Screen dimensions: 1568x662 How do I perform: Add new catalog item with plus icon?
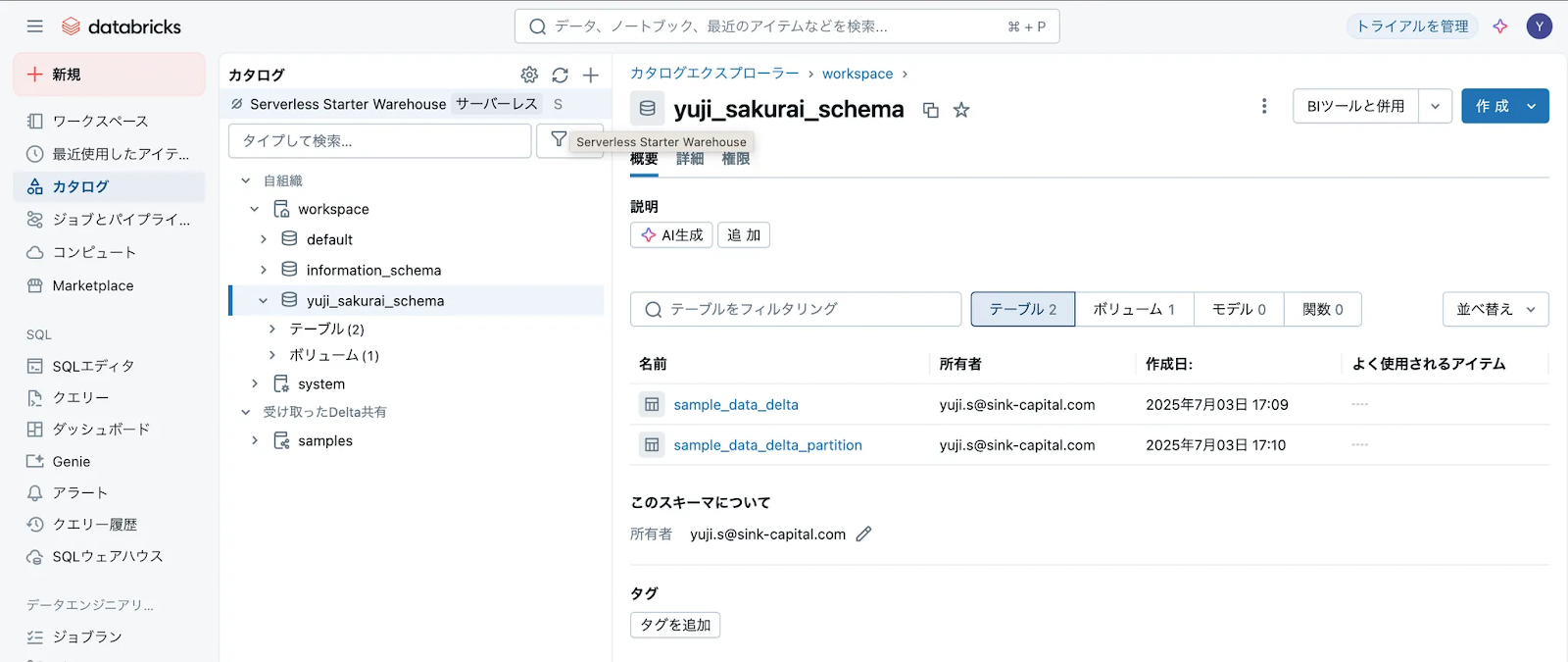pyautogui.click(x=591, y=75)
